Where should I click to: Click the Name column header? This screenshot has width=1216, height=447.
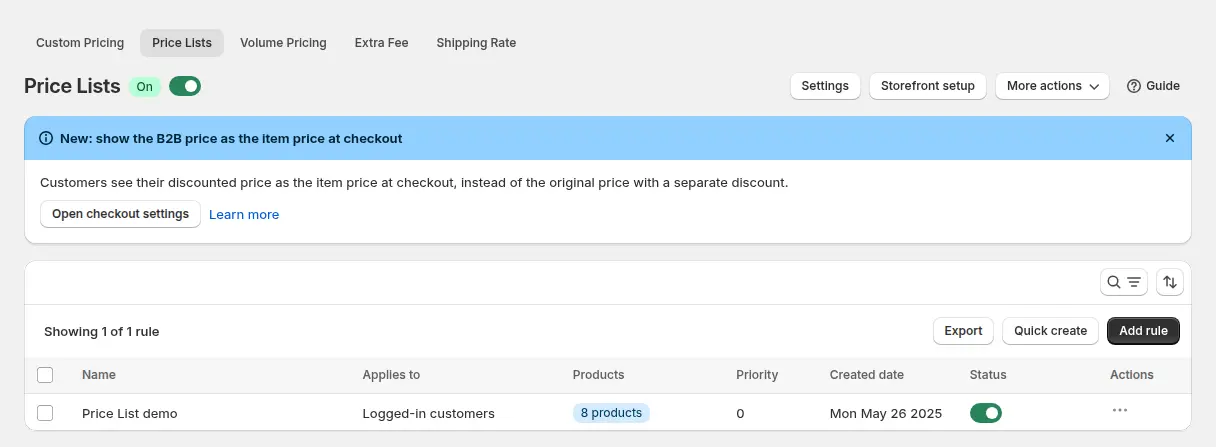pyautogui.click(x=99, y=375)
